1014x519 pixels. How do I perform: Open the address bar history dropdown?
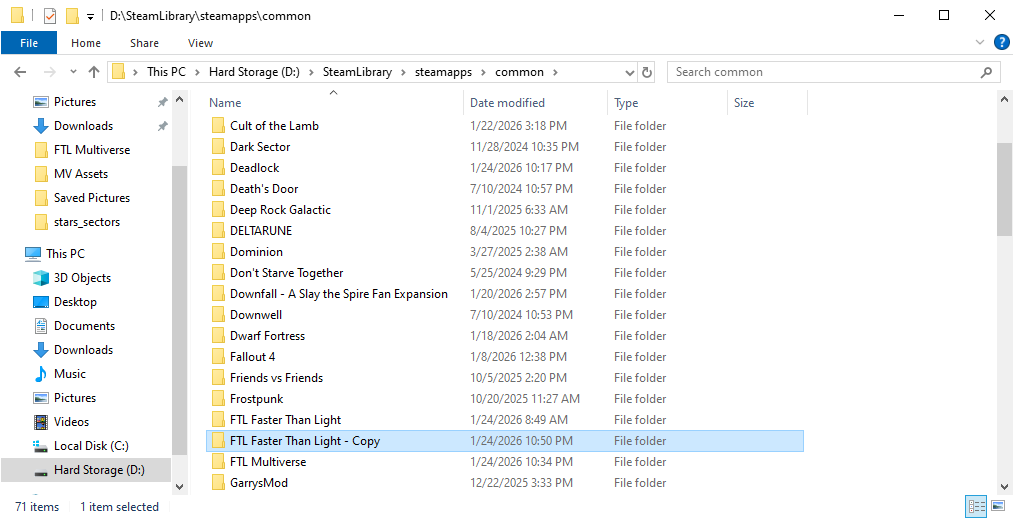(631, 72)
